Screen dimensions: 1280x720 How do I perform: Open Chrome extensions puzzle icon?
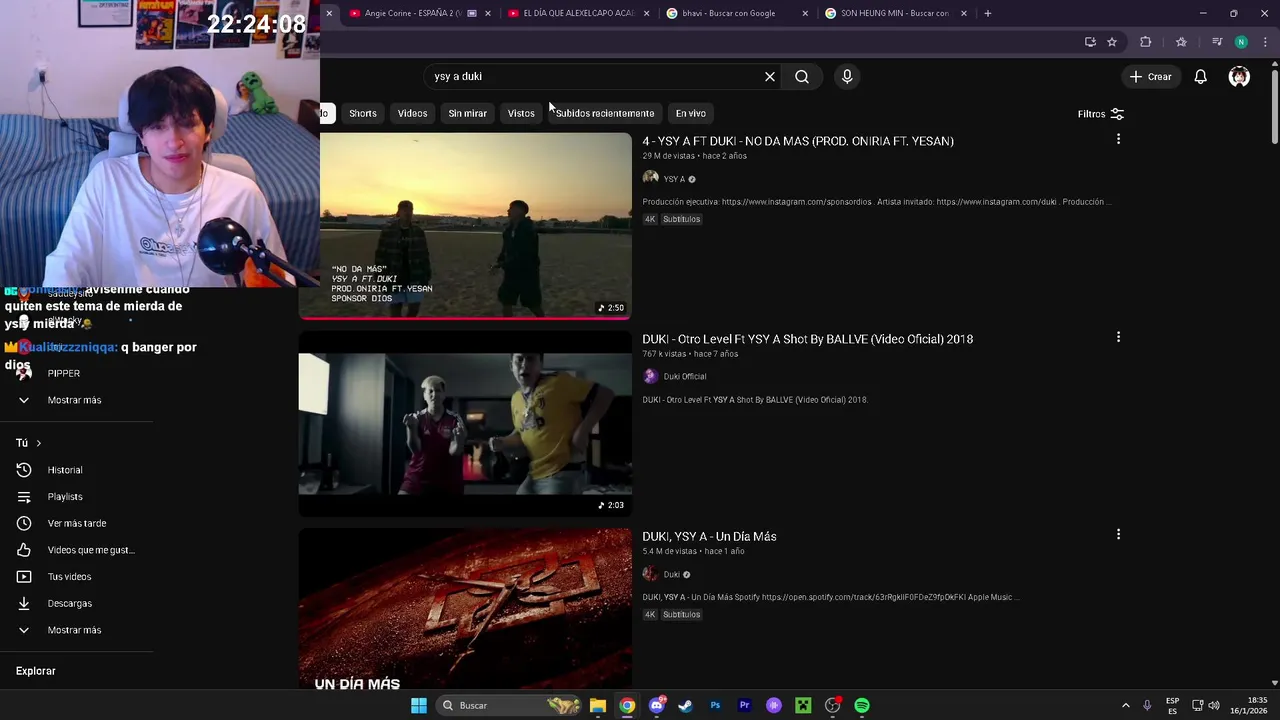click(x=1146, y=42)
